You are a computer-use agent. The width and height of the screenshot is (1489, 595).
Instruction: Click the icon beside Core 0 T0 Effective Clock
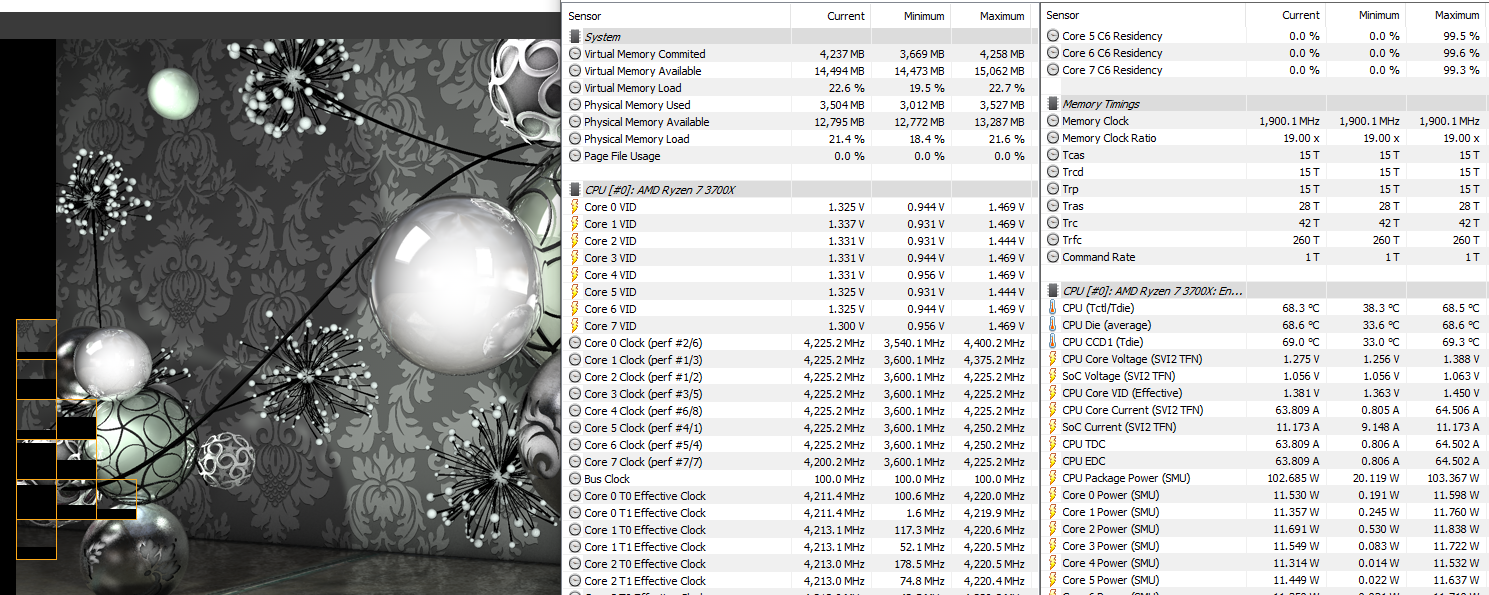tap(574, 496)
